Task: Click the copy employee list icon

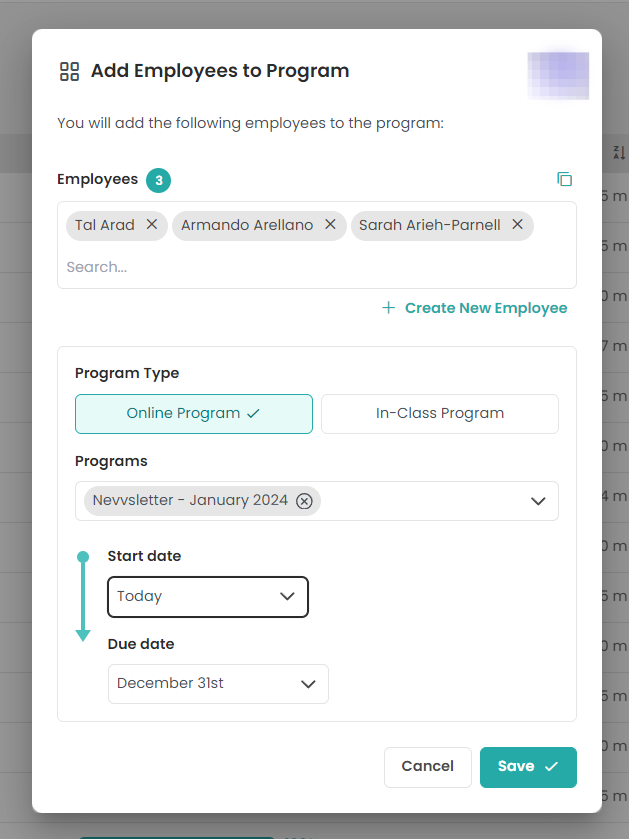Action: (x=565, y=178)
